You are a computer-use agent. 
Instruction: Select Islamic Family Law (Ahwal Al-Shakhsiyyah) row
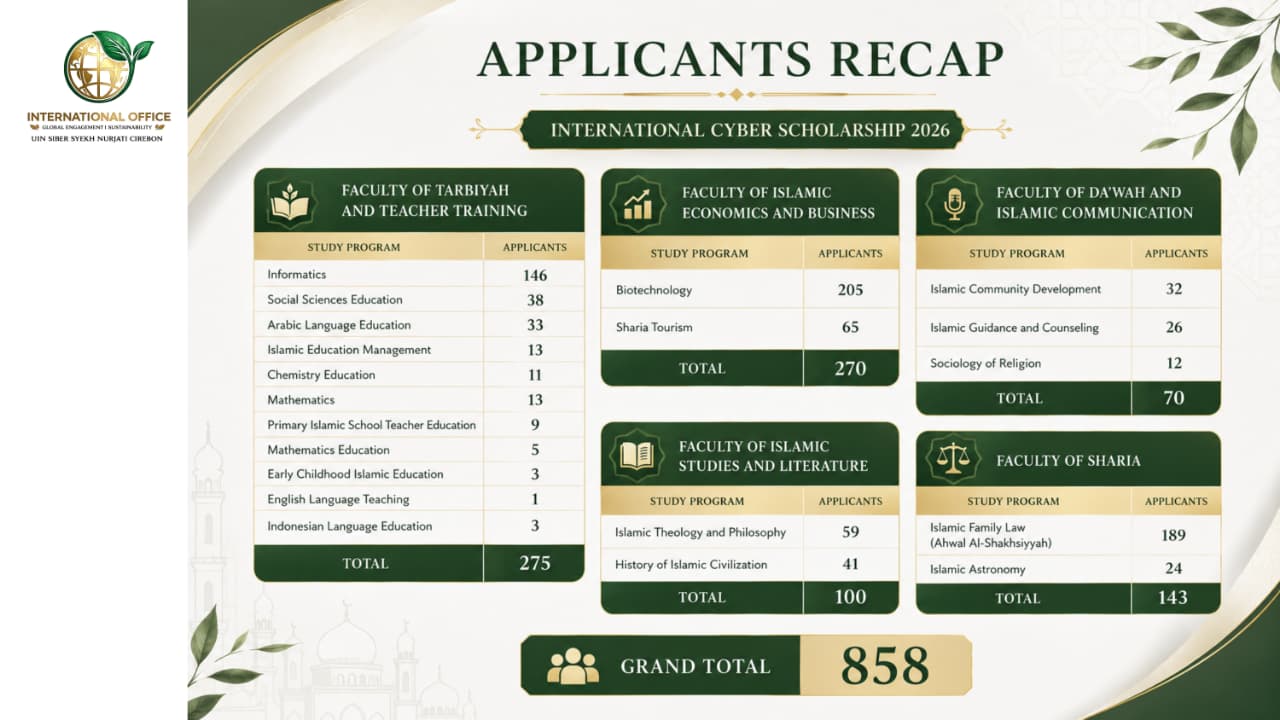click(1068, 535)
